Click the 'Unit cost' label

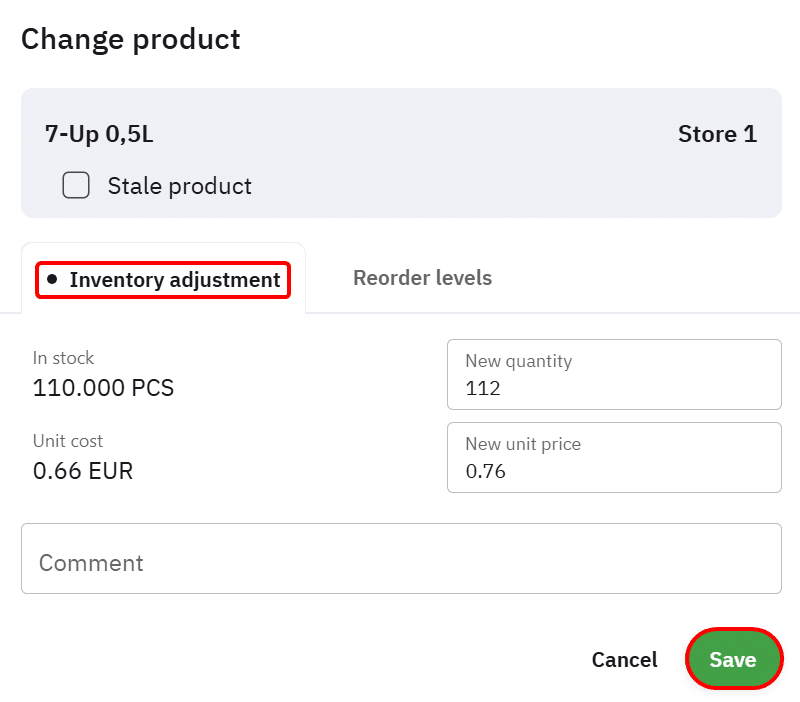68,441
